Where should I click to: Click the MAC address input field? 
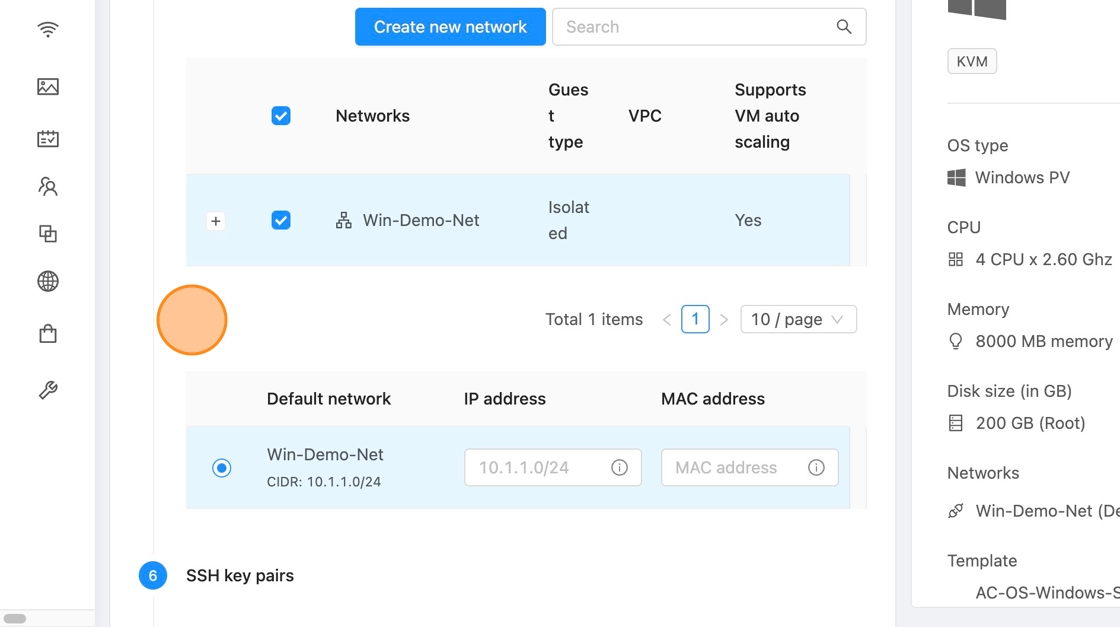pyautogui.click(x=735, y=467)
